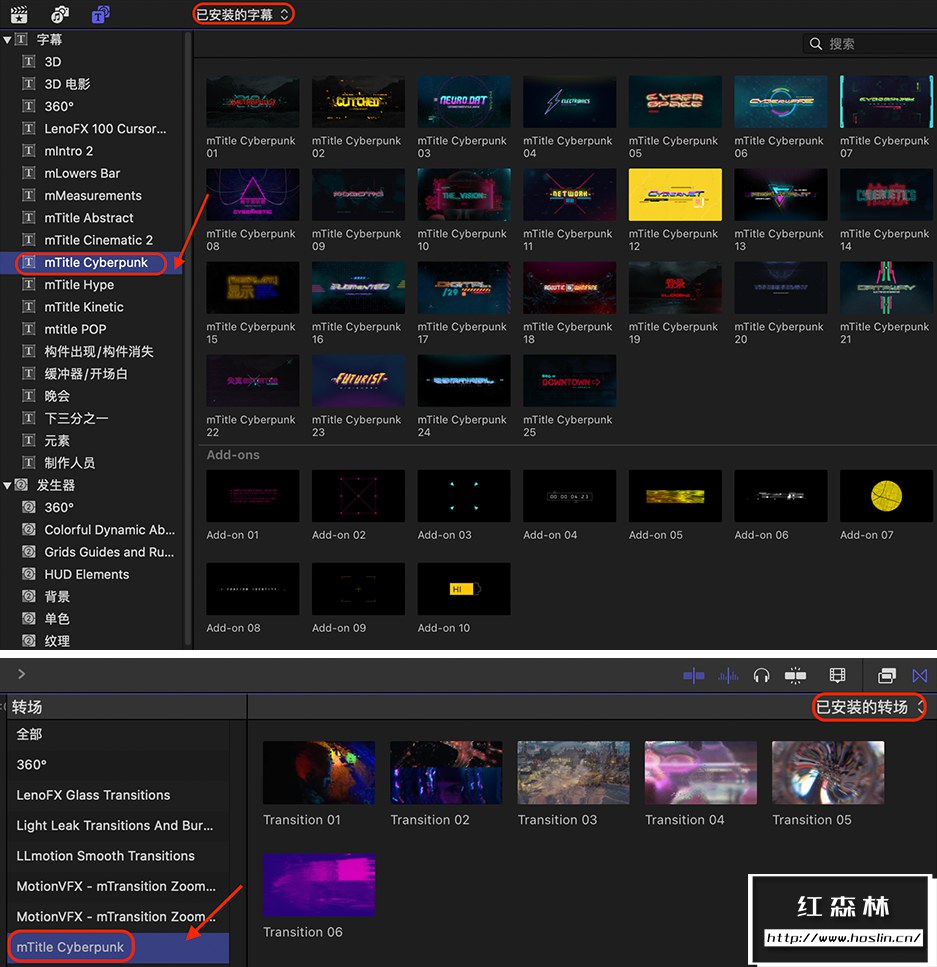Select mTitle Cyberpunk in transitions list

point(70,947)
